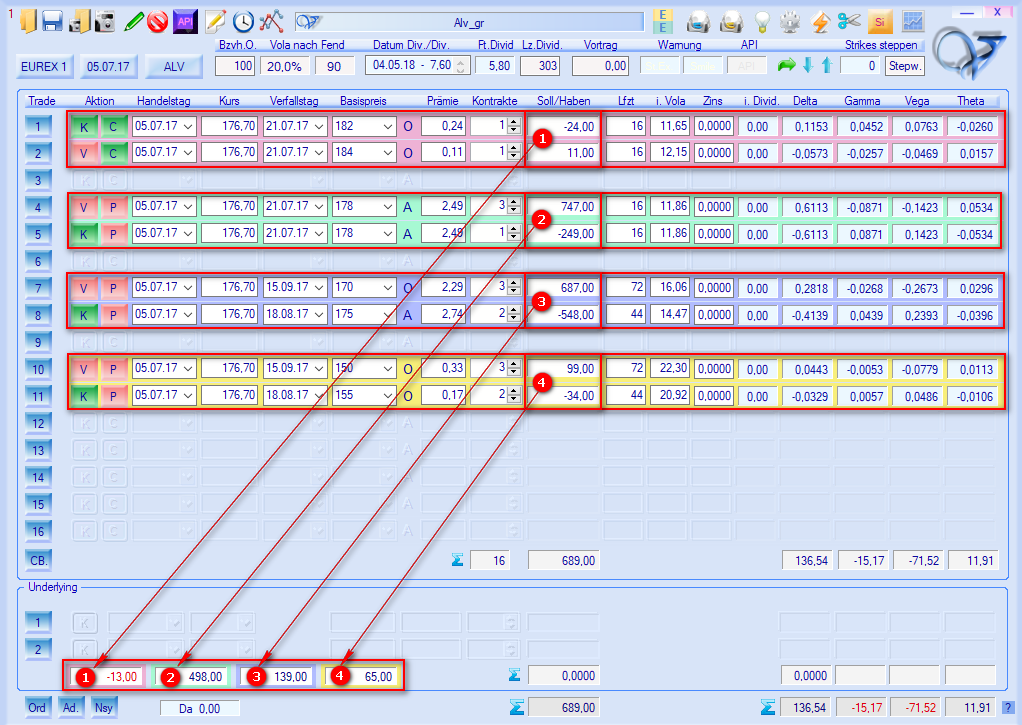Image resolution: width=1022 pixels, height=725 pixels.
Task: Toggle the V action button in row 4
Action: 84,206
